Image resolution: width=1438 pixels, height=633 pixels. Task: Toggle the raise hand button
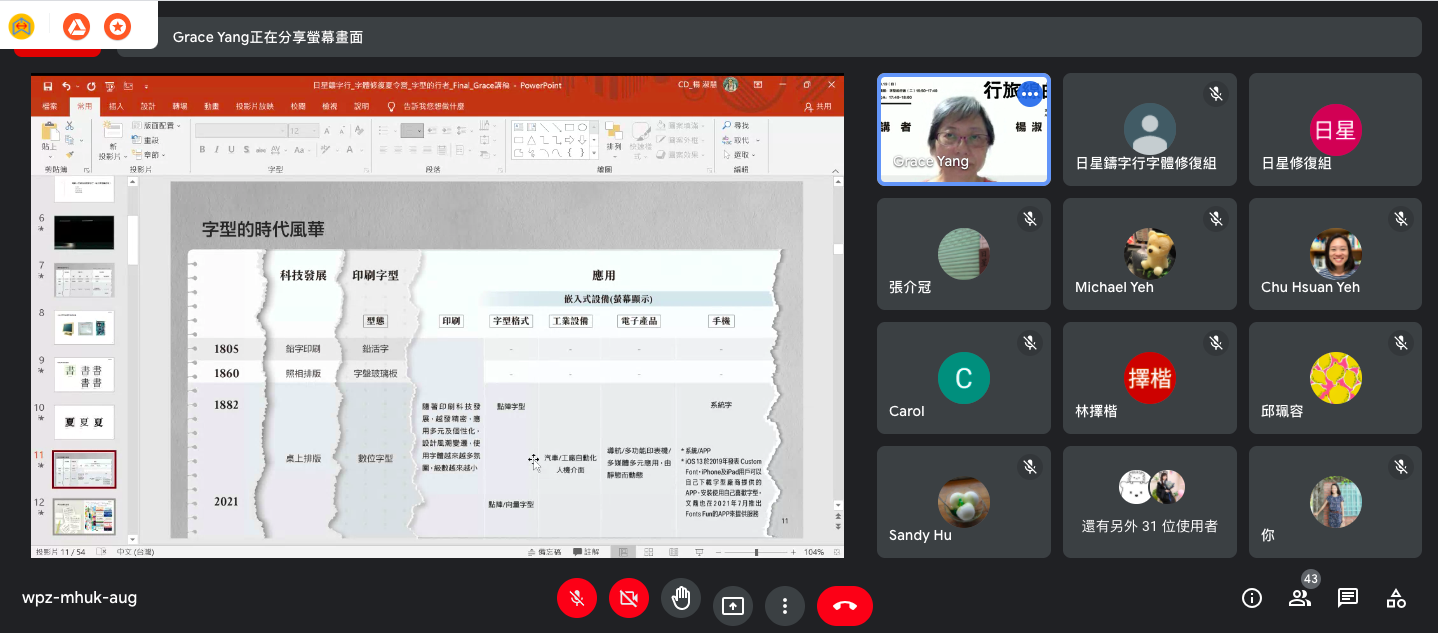click(x=681, y=598)
